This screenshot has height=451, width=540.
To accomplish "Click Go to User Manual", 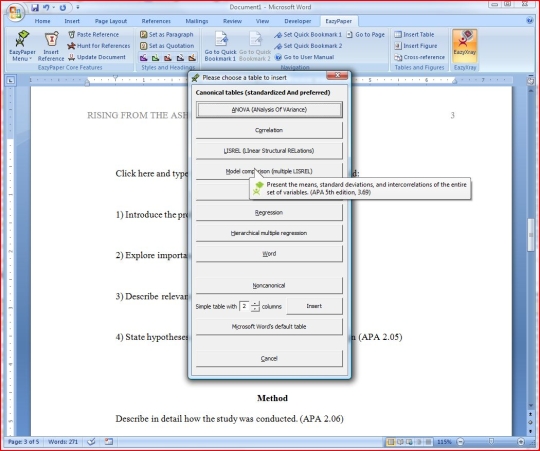I will [x=304, y=57].
